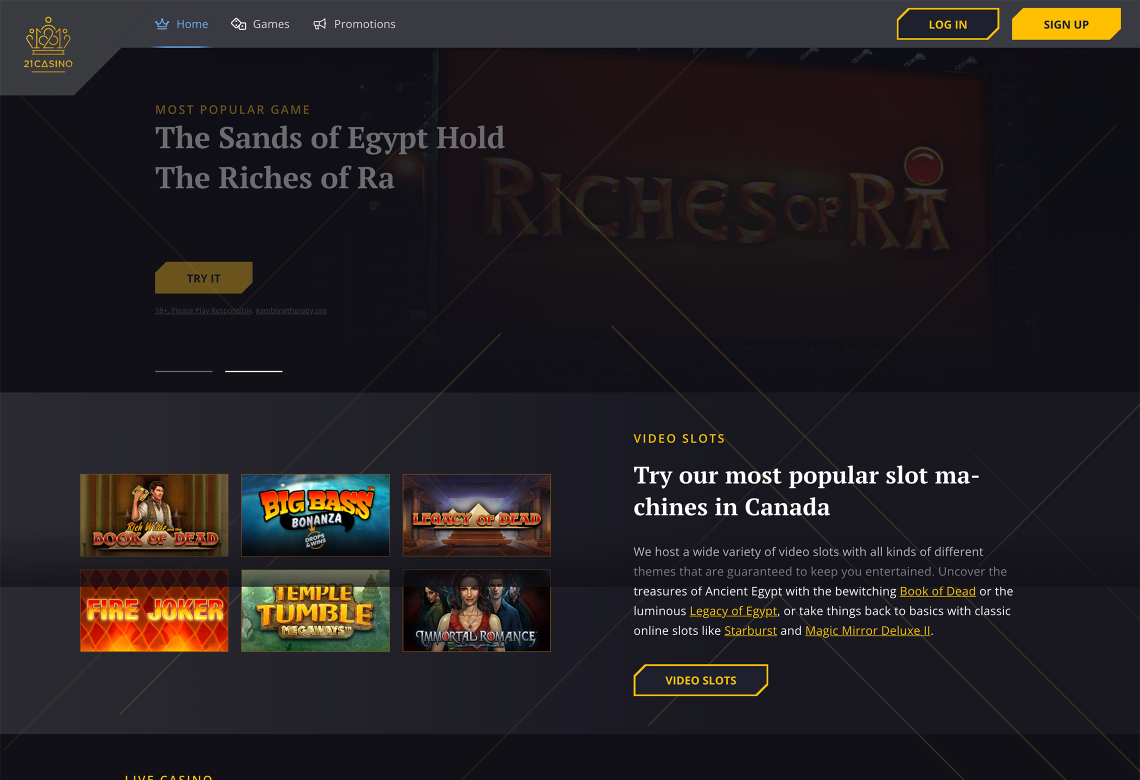The height and width of the screenshot is (780, 1140).
Task: Select the first carousel slide indicator
Action: tap(184, 371)
